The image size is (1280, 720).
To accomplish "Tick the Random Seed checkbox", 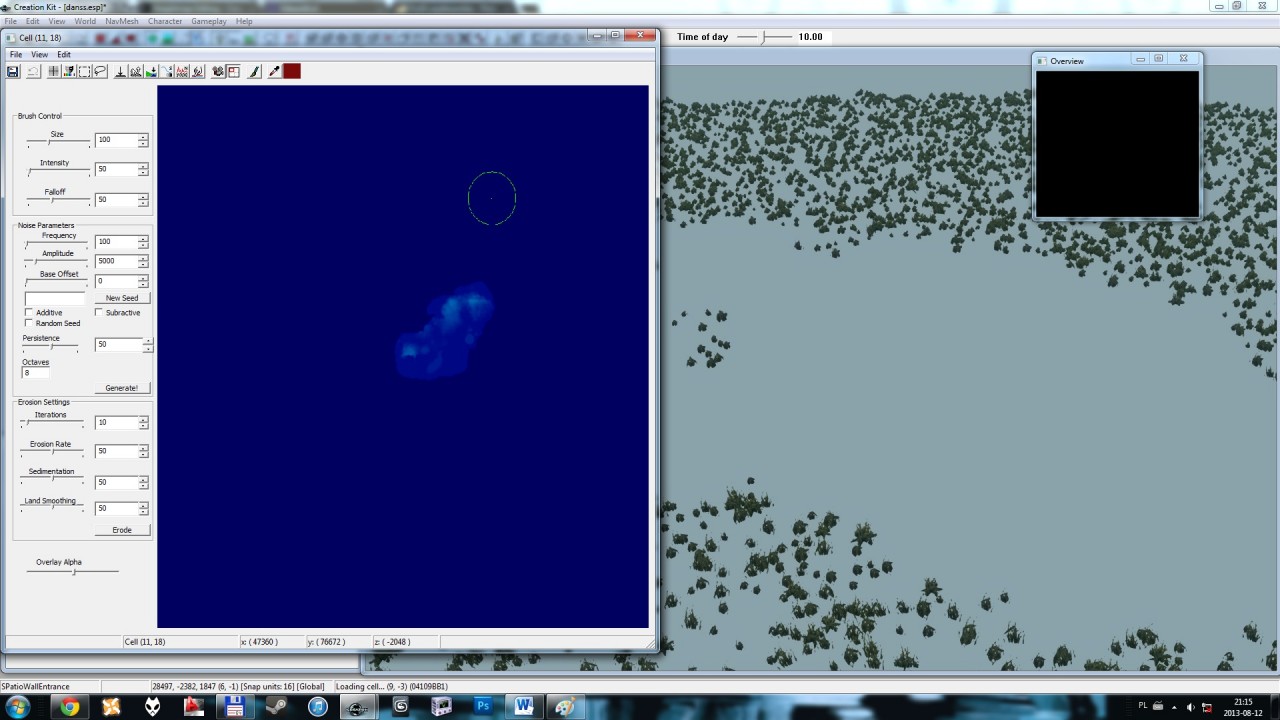I will click(29, 324).
